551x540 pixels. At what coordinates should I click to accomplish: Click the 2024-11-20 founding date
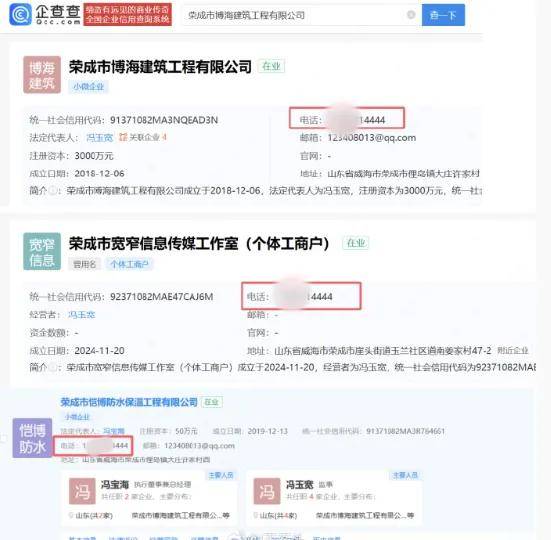pos(99,351)
